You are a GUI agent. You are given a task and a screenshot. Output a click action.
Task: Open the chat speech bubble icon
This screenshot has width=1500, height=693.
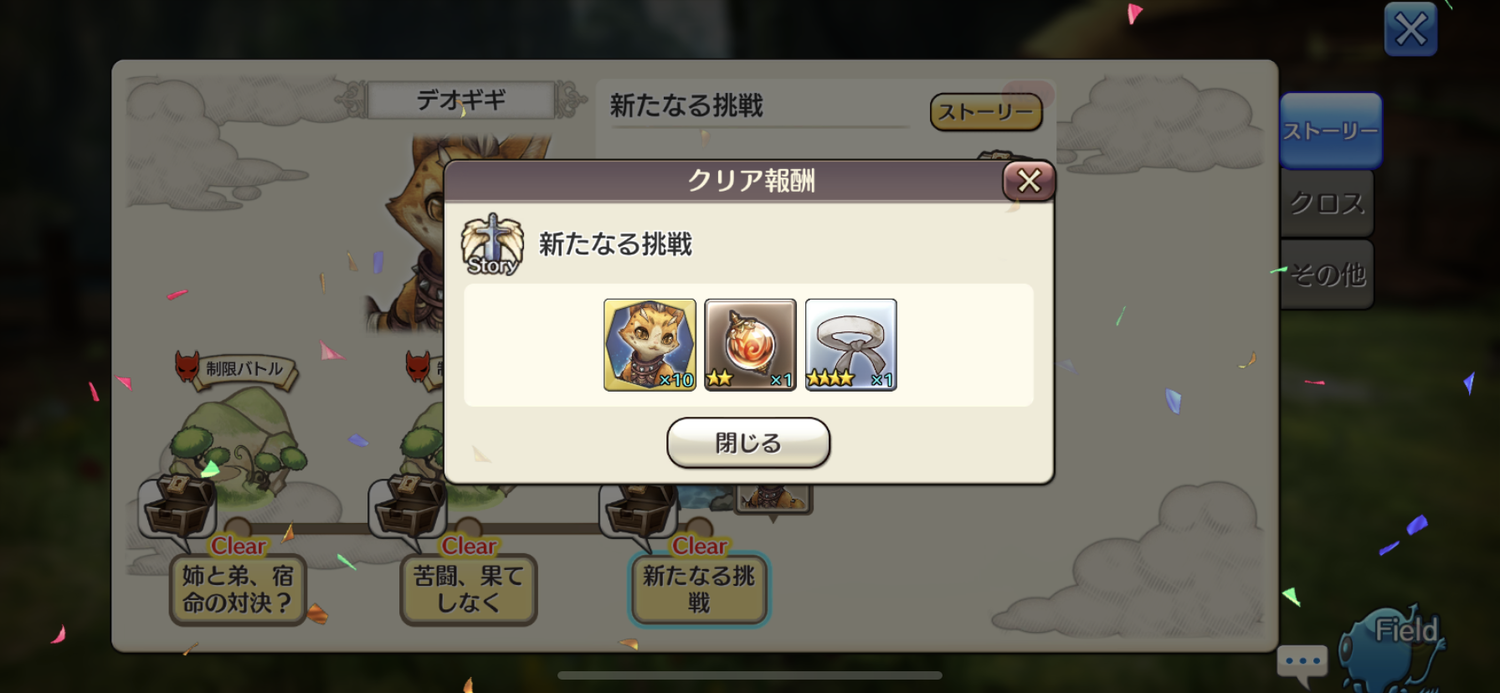coord(1302,661)
